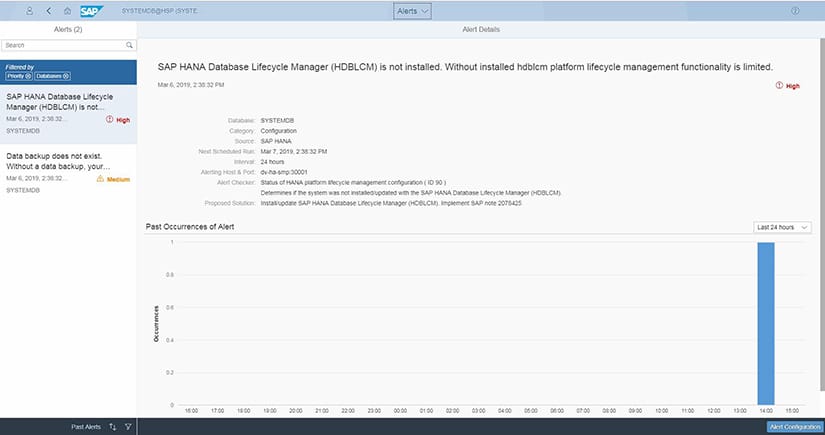
Task: Open Past Alerts
Action: pos(86,427)
